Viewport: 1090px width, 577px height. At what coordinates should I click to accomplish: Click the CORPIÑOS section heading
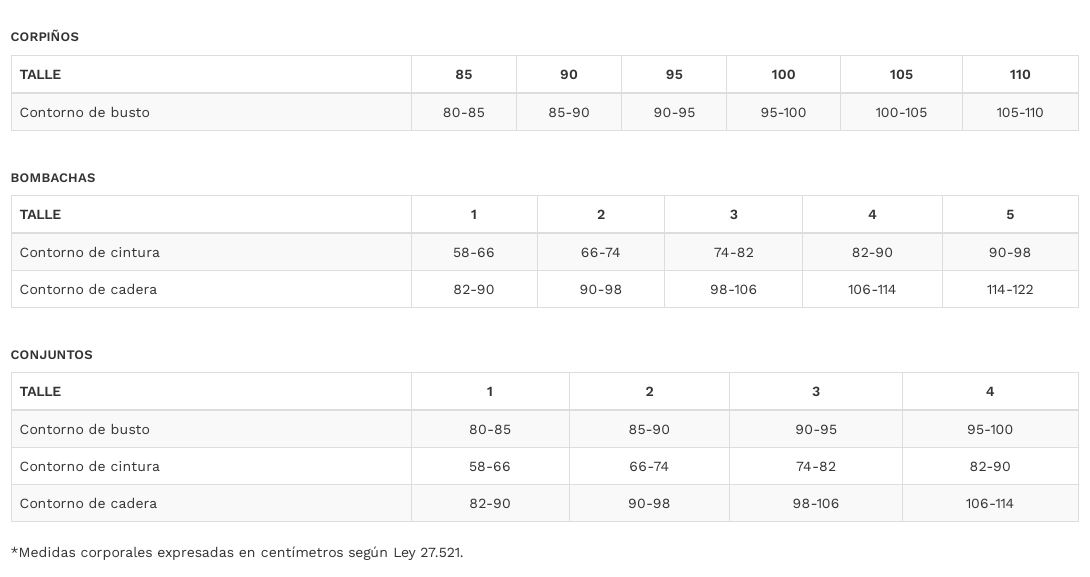(x=45, y=37)
